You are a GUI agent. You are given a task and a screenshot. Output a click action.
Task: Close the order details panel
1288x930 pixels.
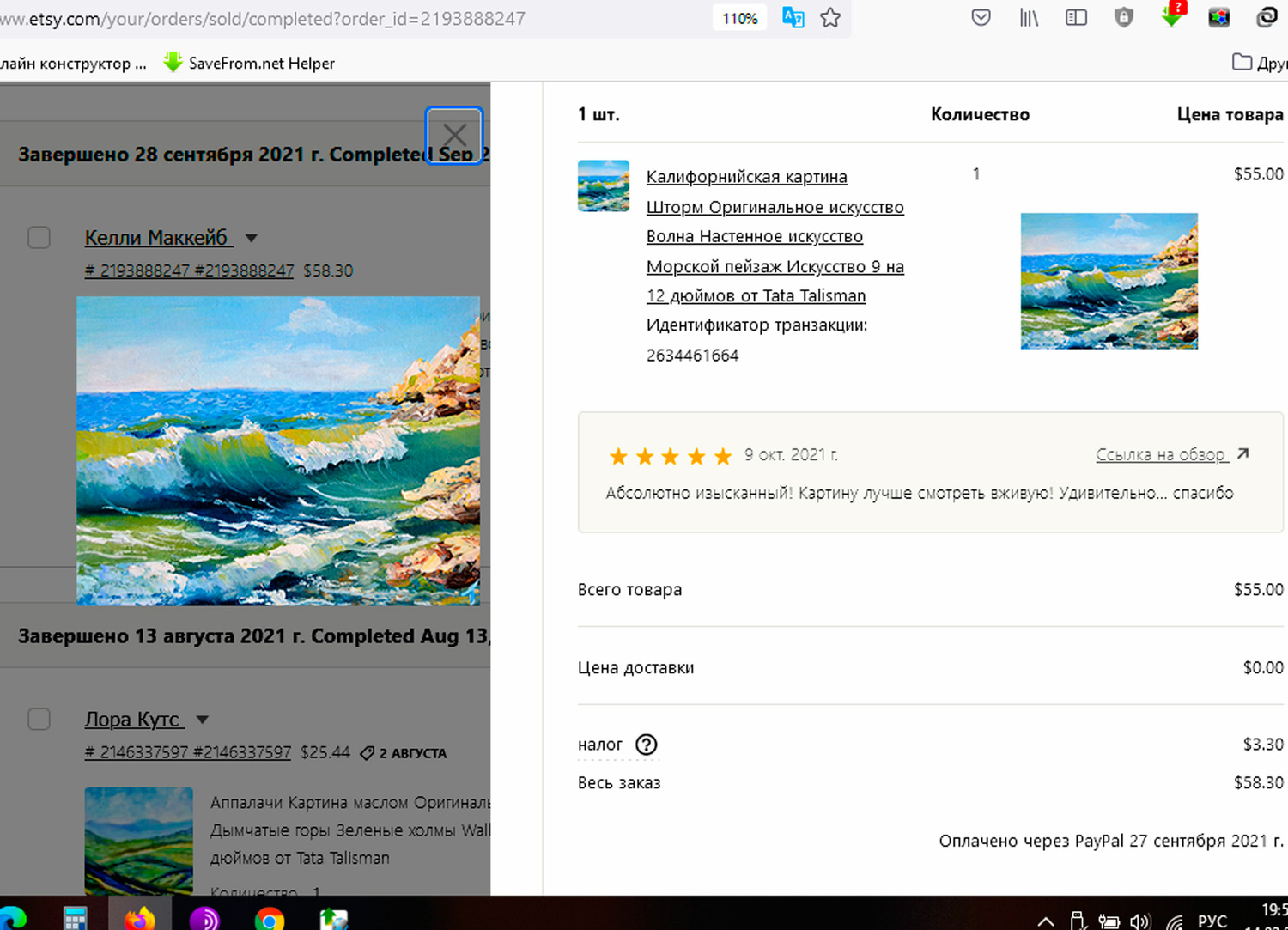454,135
